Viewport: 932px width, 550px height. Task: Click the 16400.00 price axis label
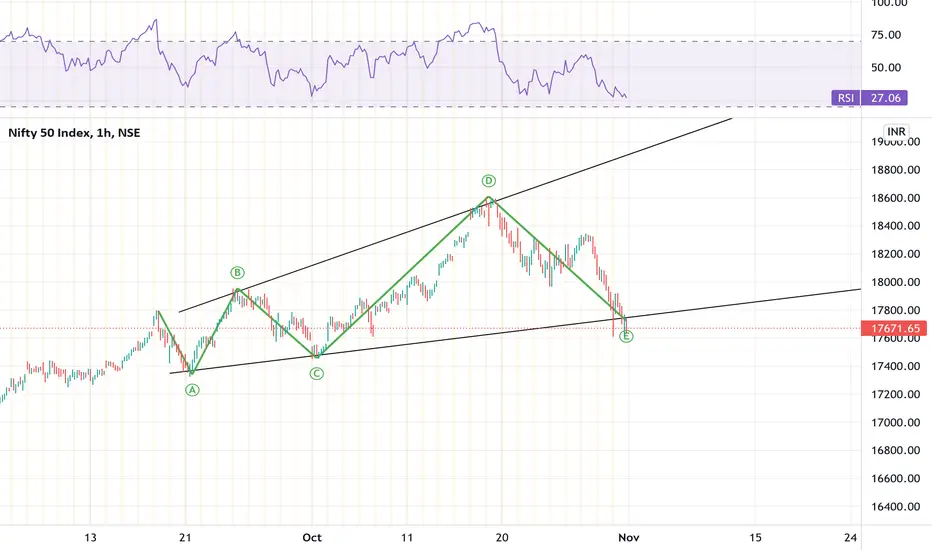pyautogui.click(x=895, y=507)
